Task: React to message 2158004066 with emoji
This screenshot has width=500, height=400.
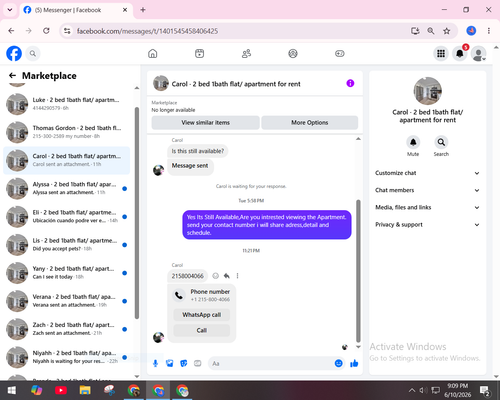Action: point(216,276)
